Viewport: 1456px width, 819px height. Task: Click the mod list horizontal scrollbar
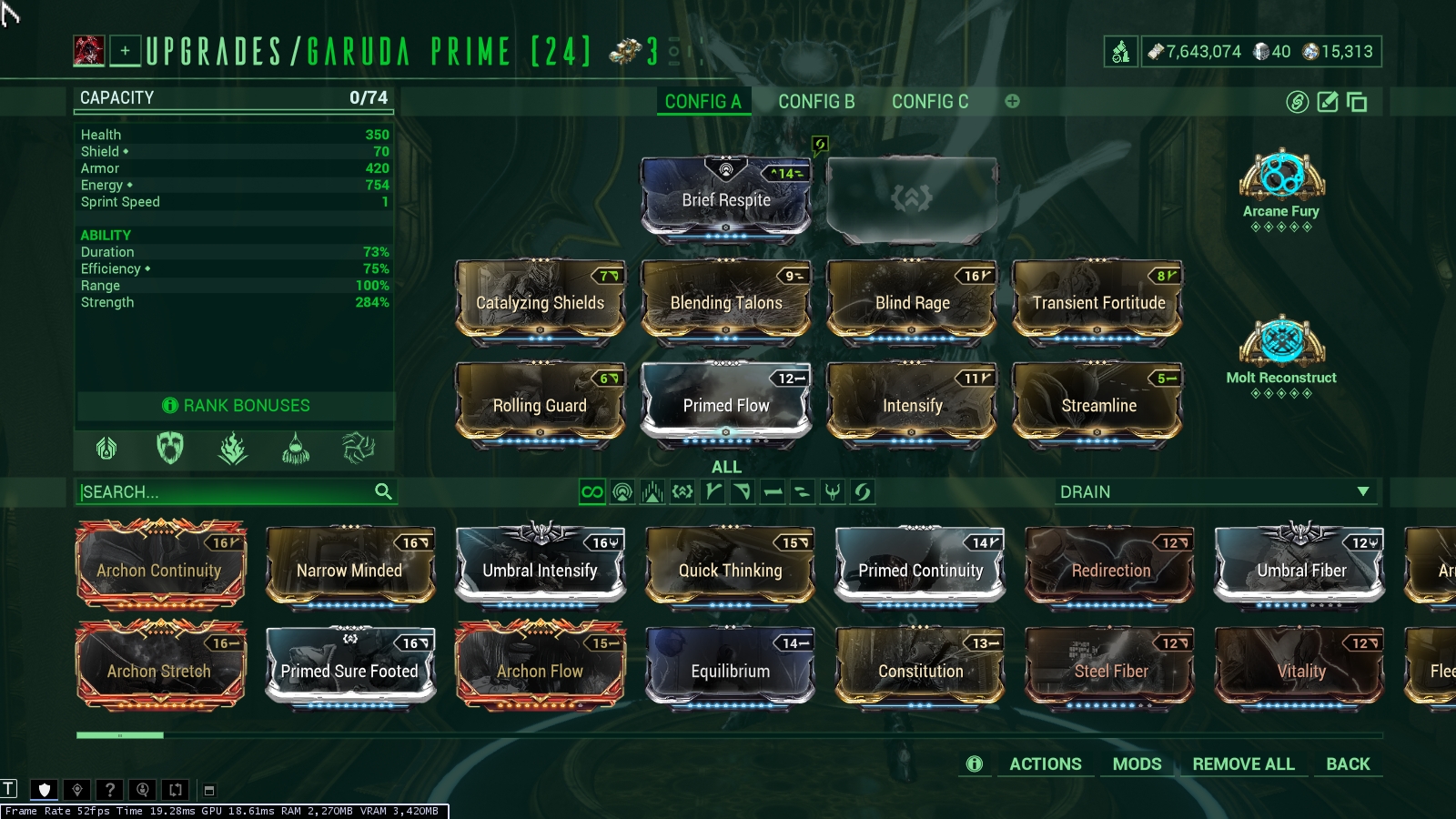[x=729, y=734]
